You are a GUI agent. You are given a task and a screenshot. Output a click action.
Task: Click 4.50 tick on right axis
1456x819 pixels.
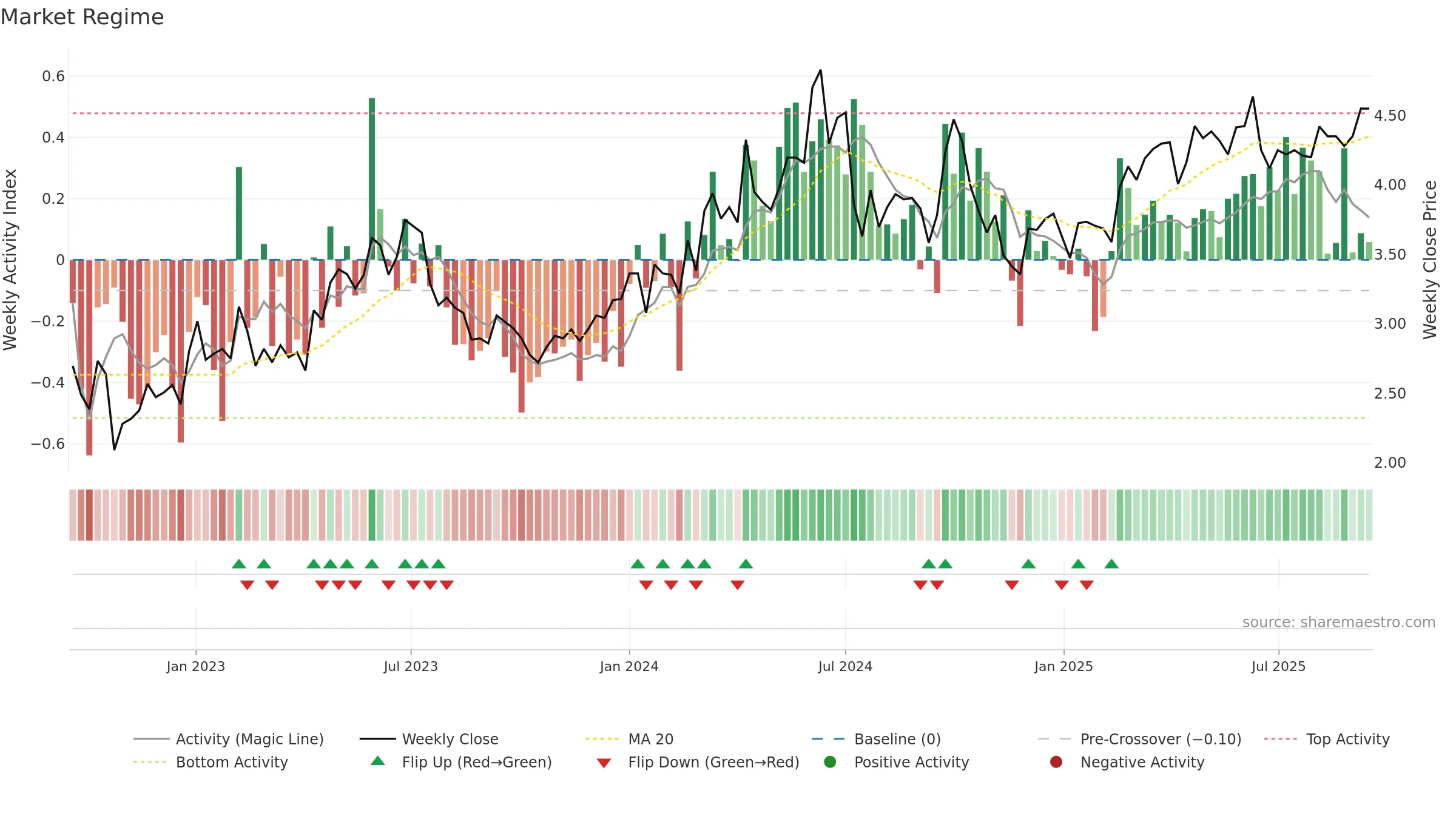(x=1390, y=115)
